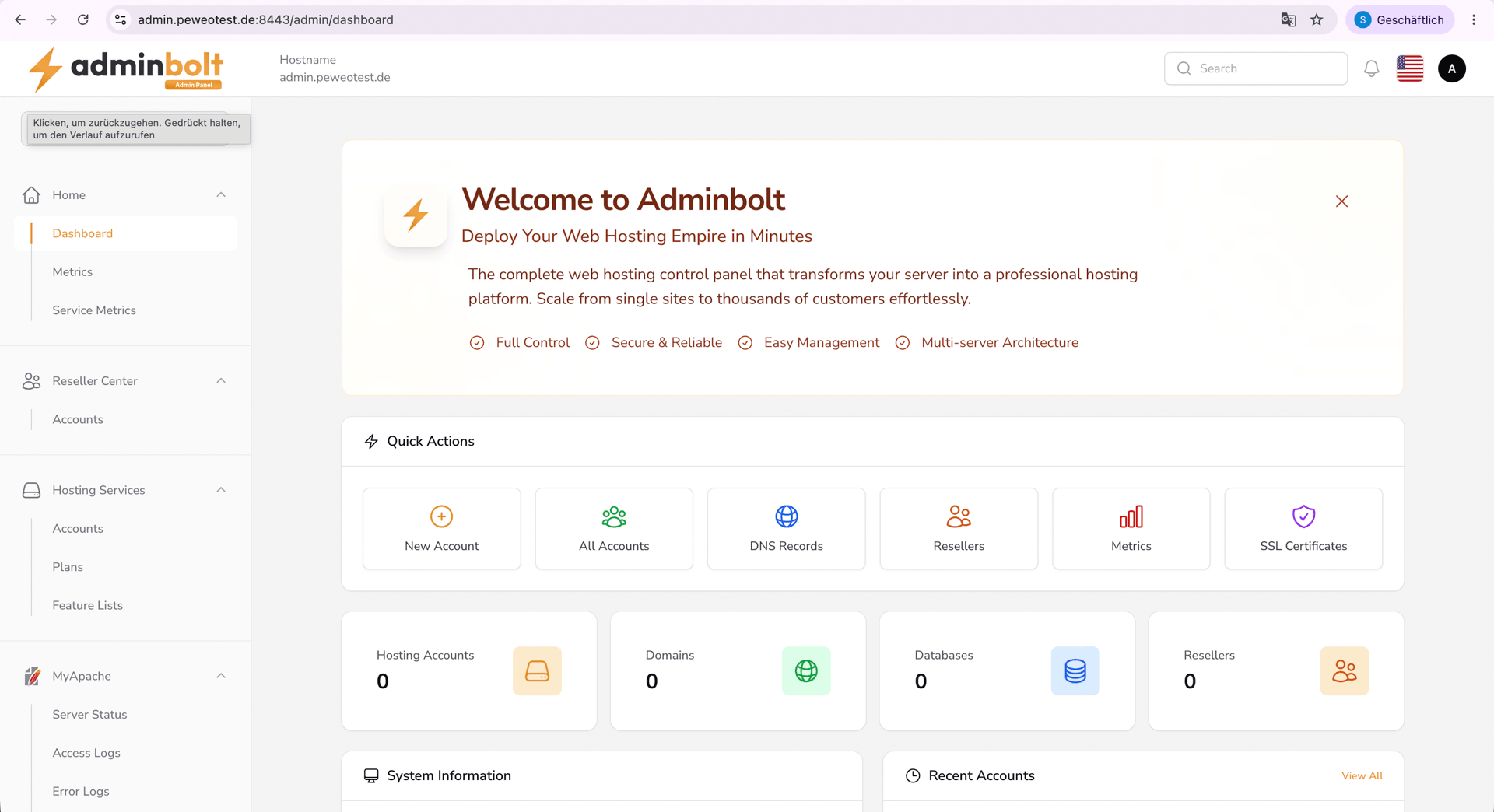1494x812 pixels.
Task: Click the Home house icon in sidebar
Action: coord(31,194)
